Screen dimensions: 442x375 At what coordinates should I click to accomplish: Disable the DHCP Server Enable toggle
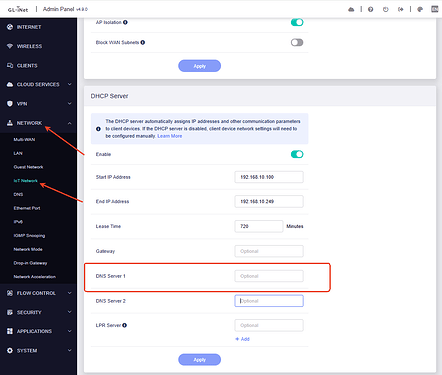(297, 154)
